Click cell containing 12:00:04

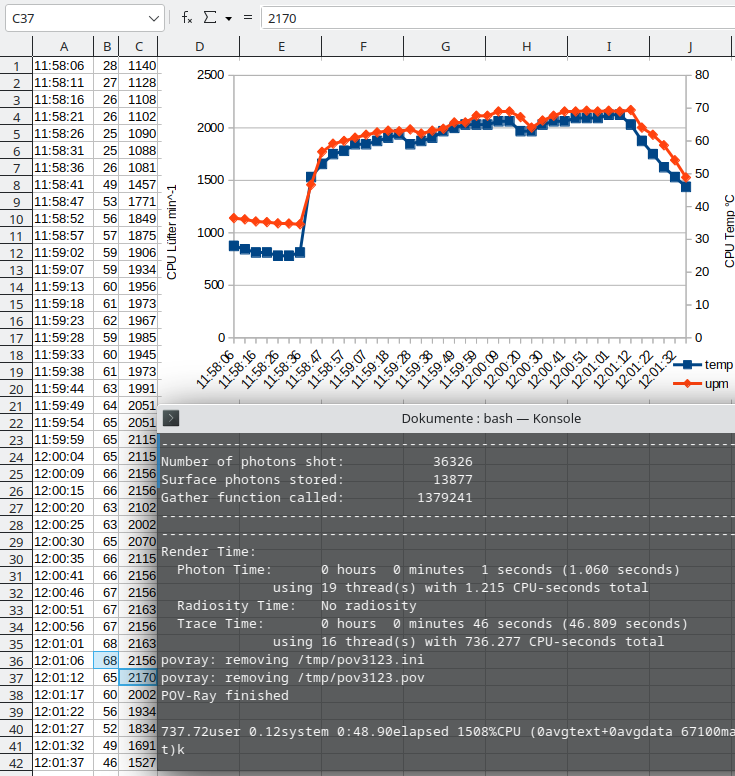[x=63, y=457]
